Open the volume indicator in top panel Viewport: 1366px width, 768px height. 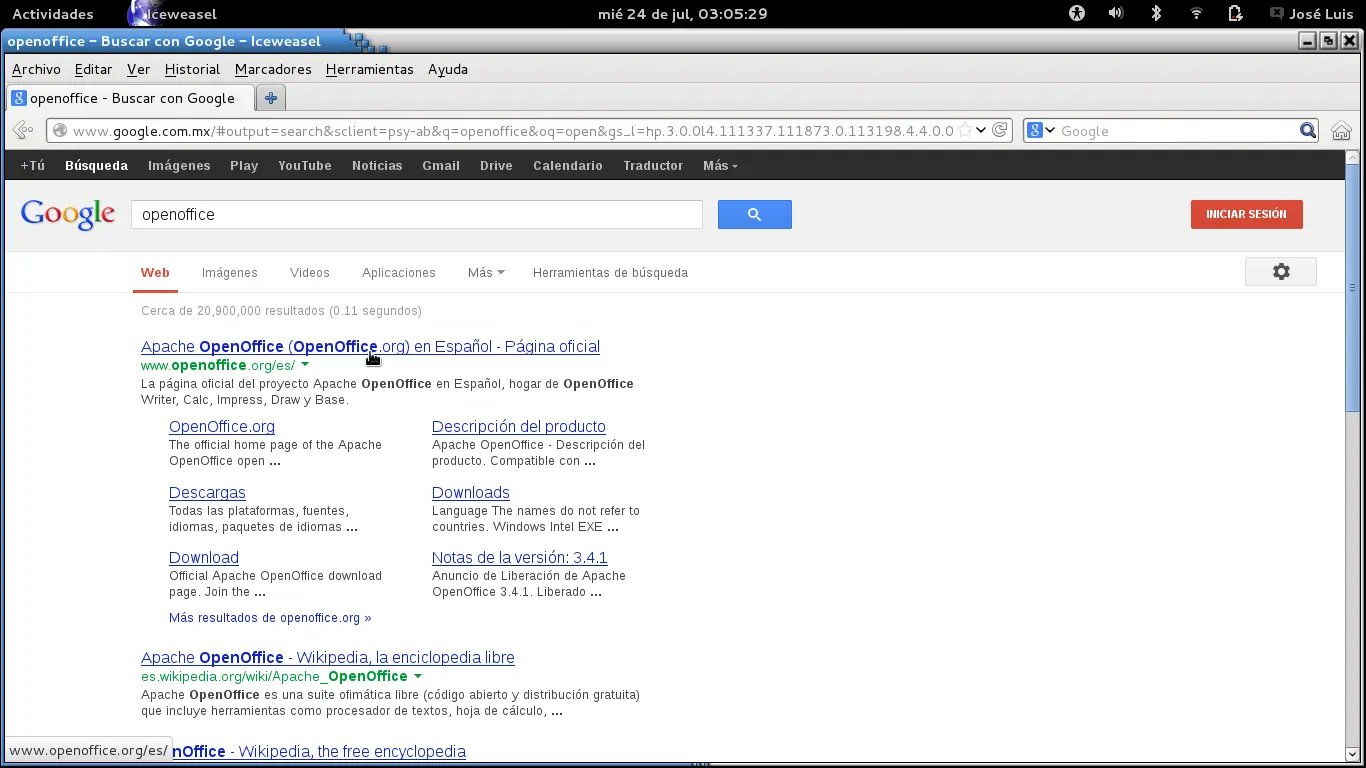coord(1116,14)
